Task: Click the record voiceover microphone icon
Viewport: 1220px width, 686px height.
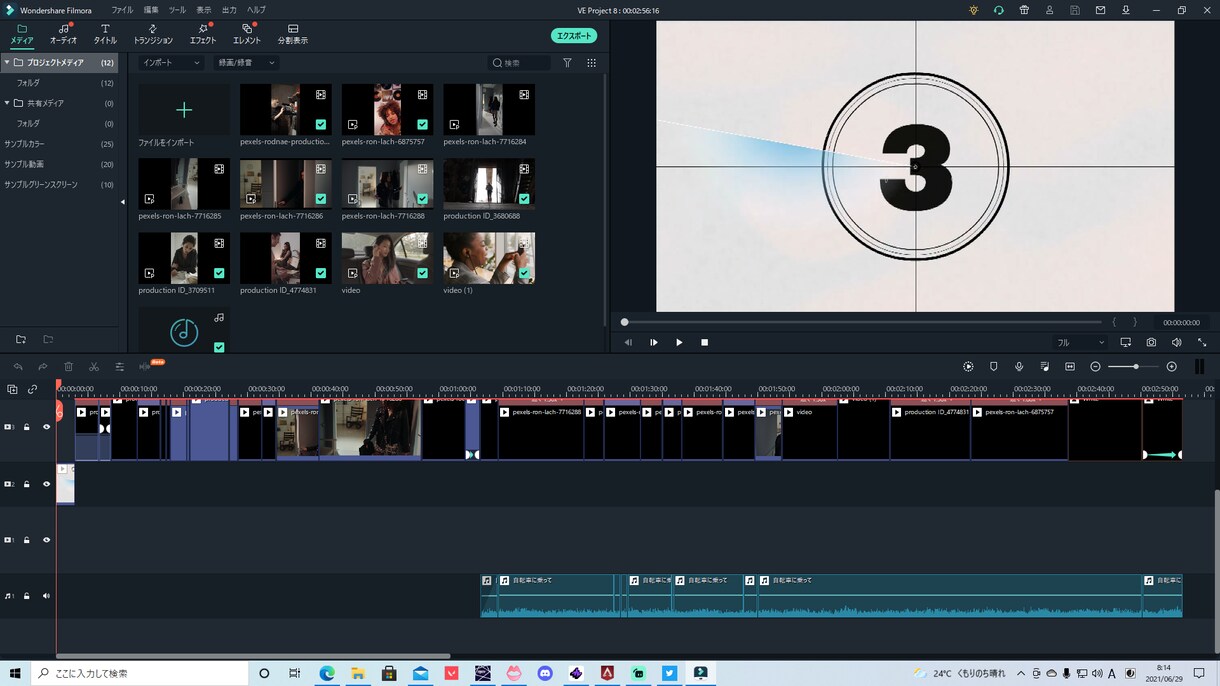Action: pos(1019,367)
